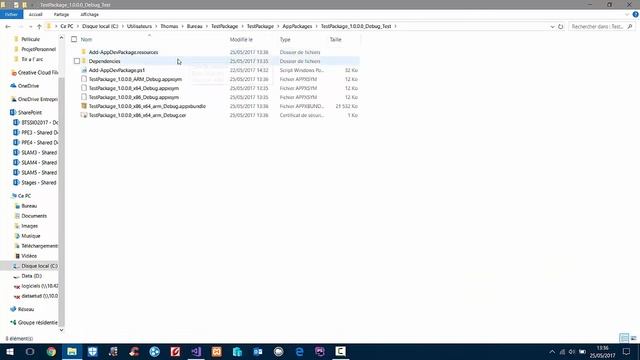Click the Utilisateurs breadcrumb segment
Viewport: 640px width, 360px height.
(x=139, y=26)
